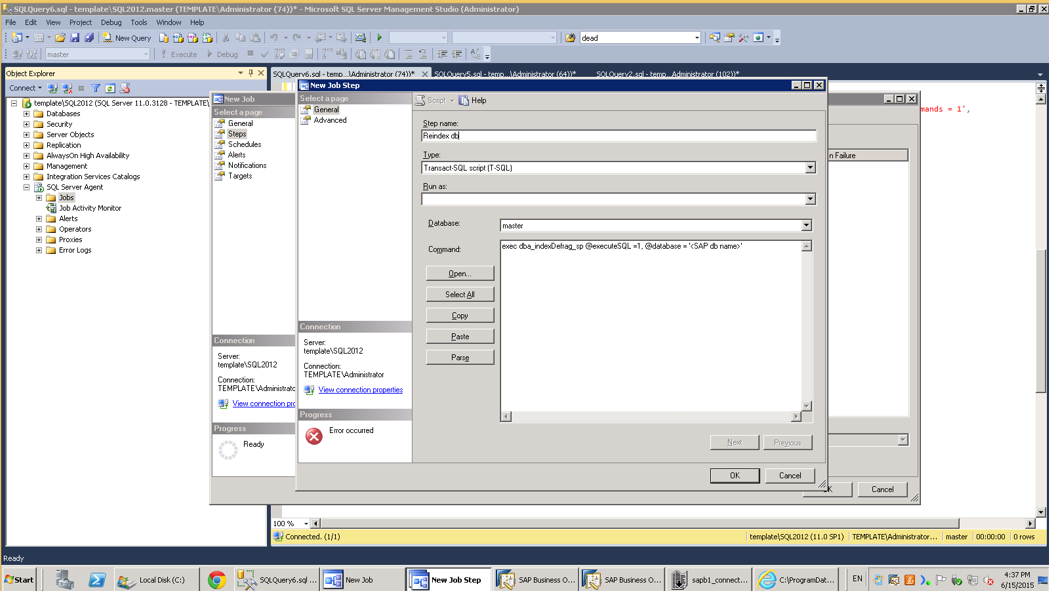Click the Select All button
This screenshot has width=1049, height=591.
pos(460,294)
